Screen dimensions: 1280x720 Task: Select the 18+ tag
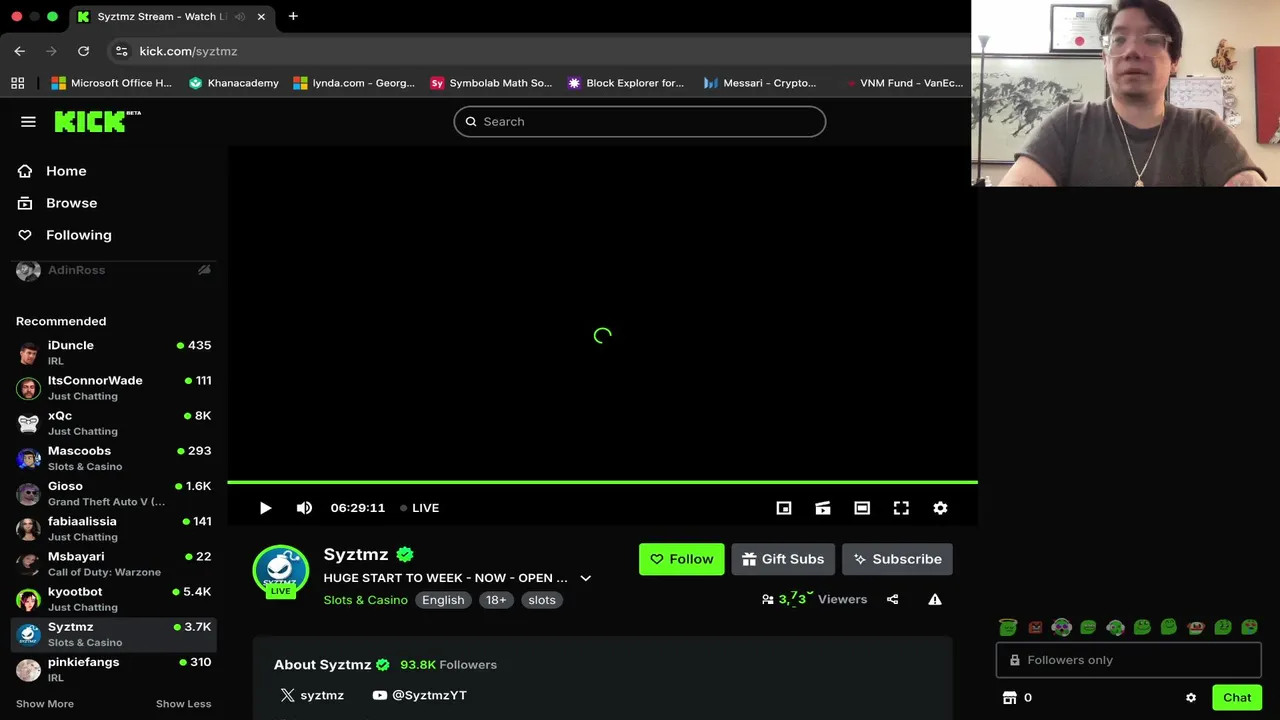pyautogui.click(x=496, y=600)
